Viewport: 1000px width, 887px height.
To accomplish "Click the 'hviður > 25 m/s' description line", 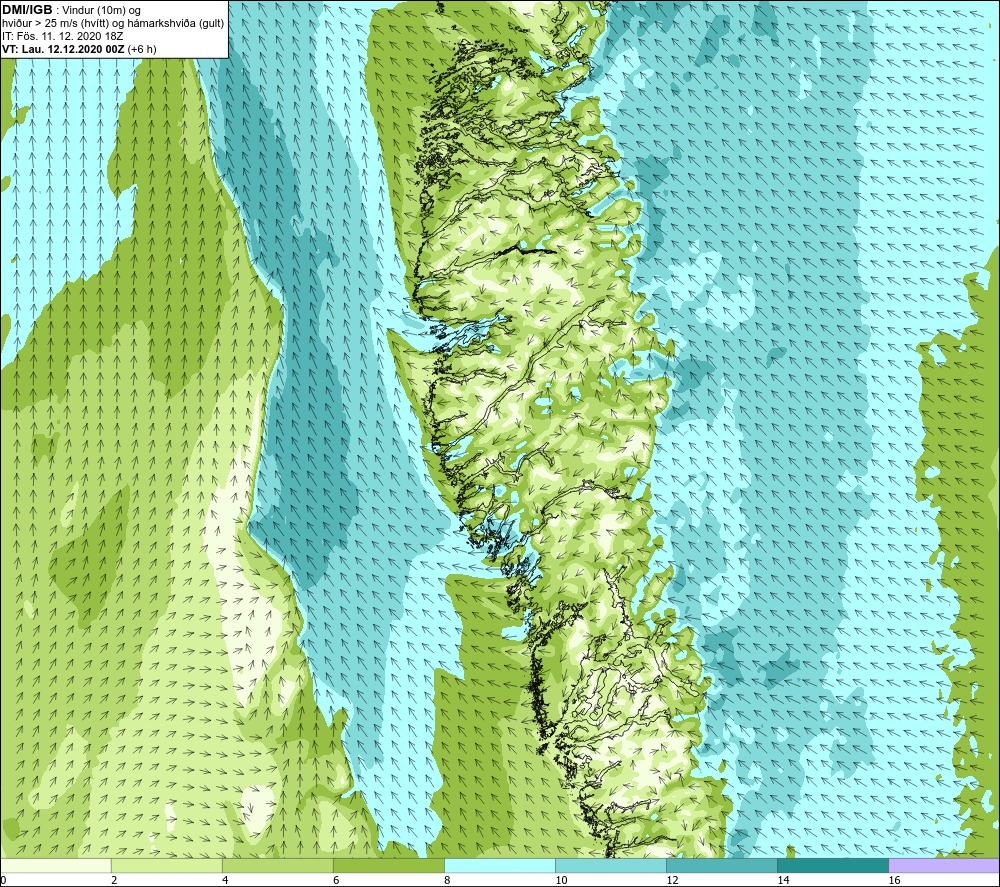I will (x=113, y=24).
